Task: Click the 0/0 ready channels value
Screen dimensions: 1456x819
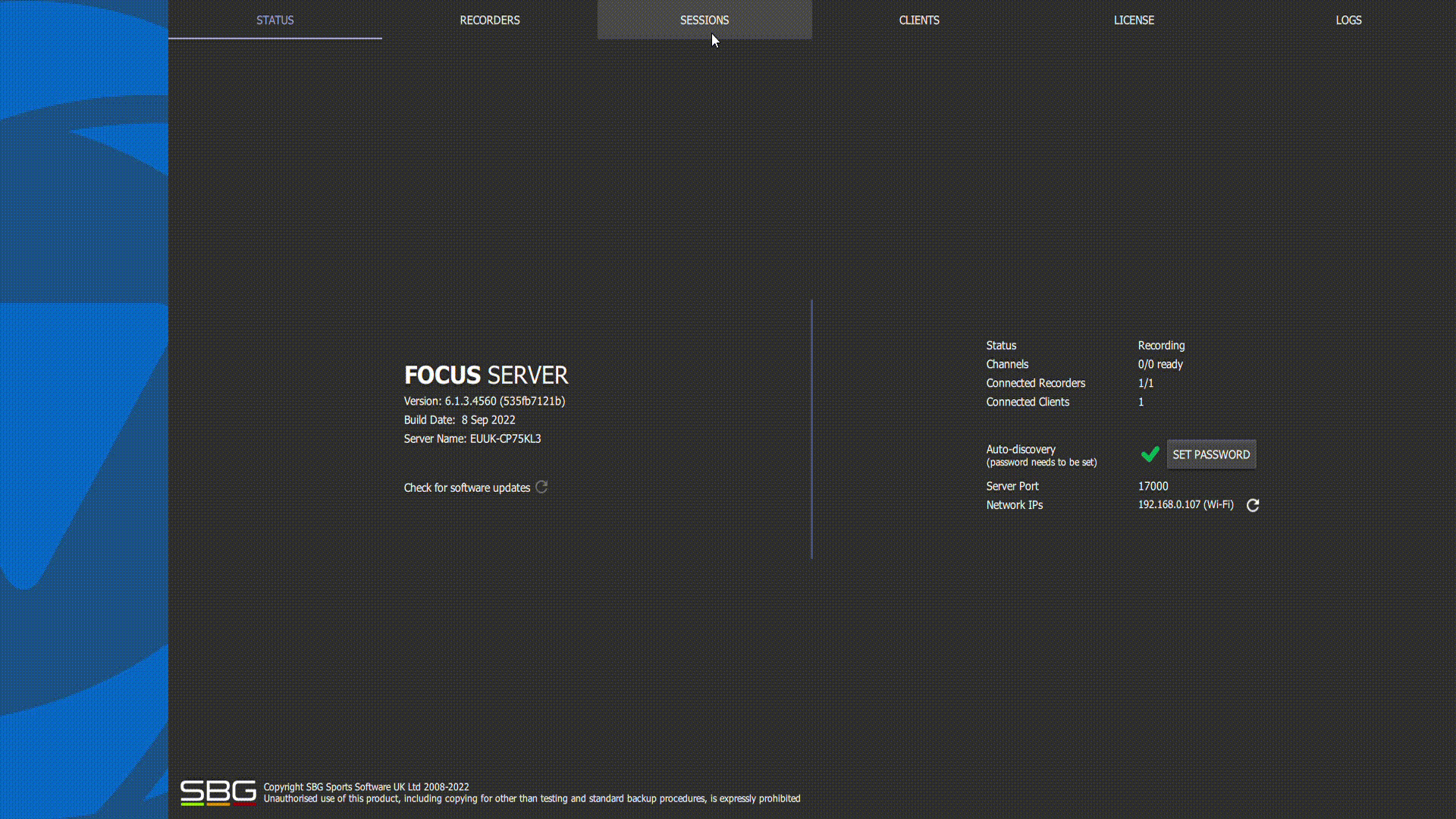Action: tap(1160, 364)
